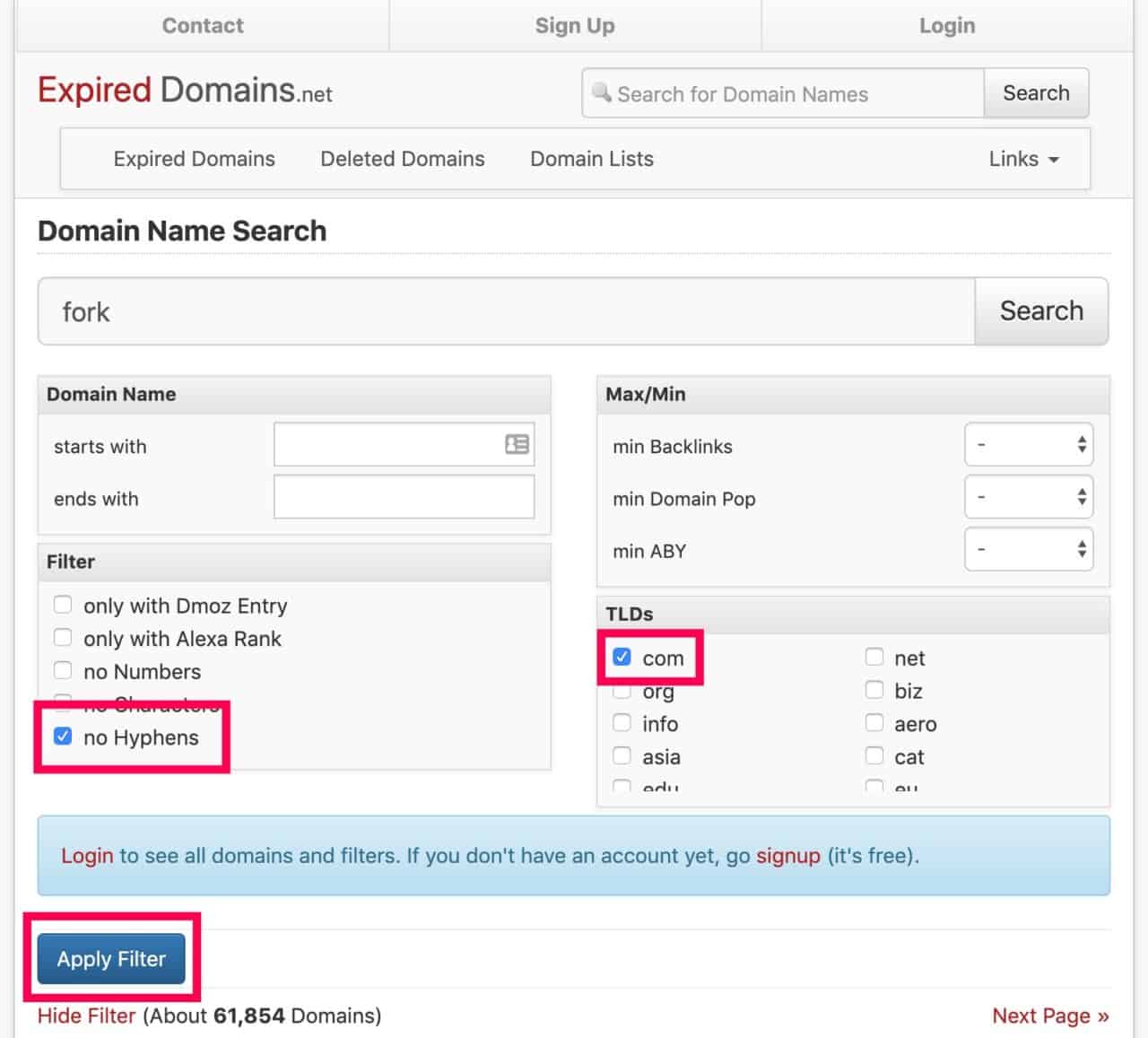This screenshot has height=1038, width=1148.
Task: Go to Expired Domains menu item
Action: (x=194, y=159)
